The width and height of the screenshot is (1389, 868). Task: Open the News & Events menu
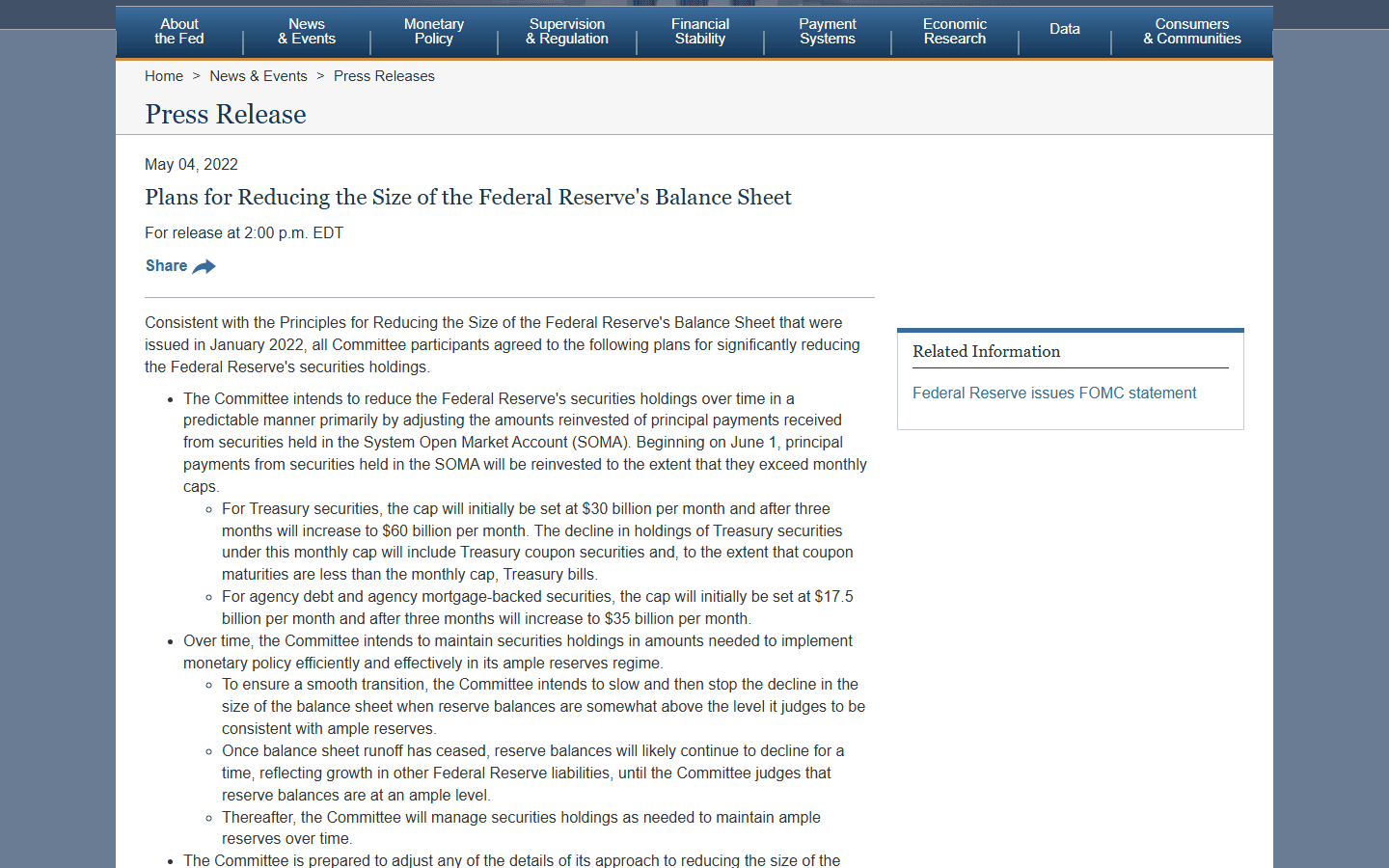point(307,31)
